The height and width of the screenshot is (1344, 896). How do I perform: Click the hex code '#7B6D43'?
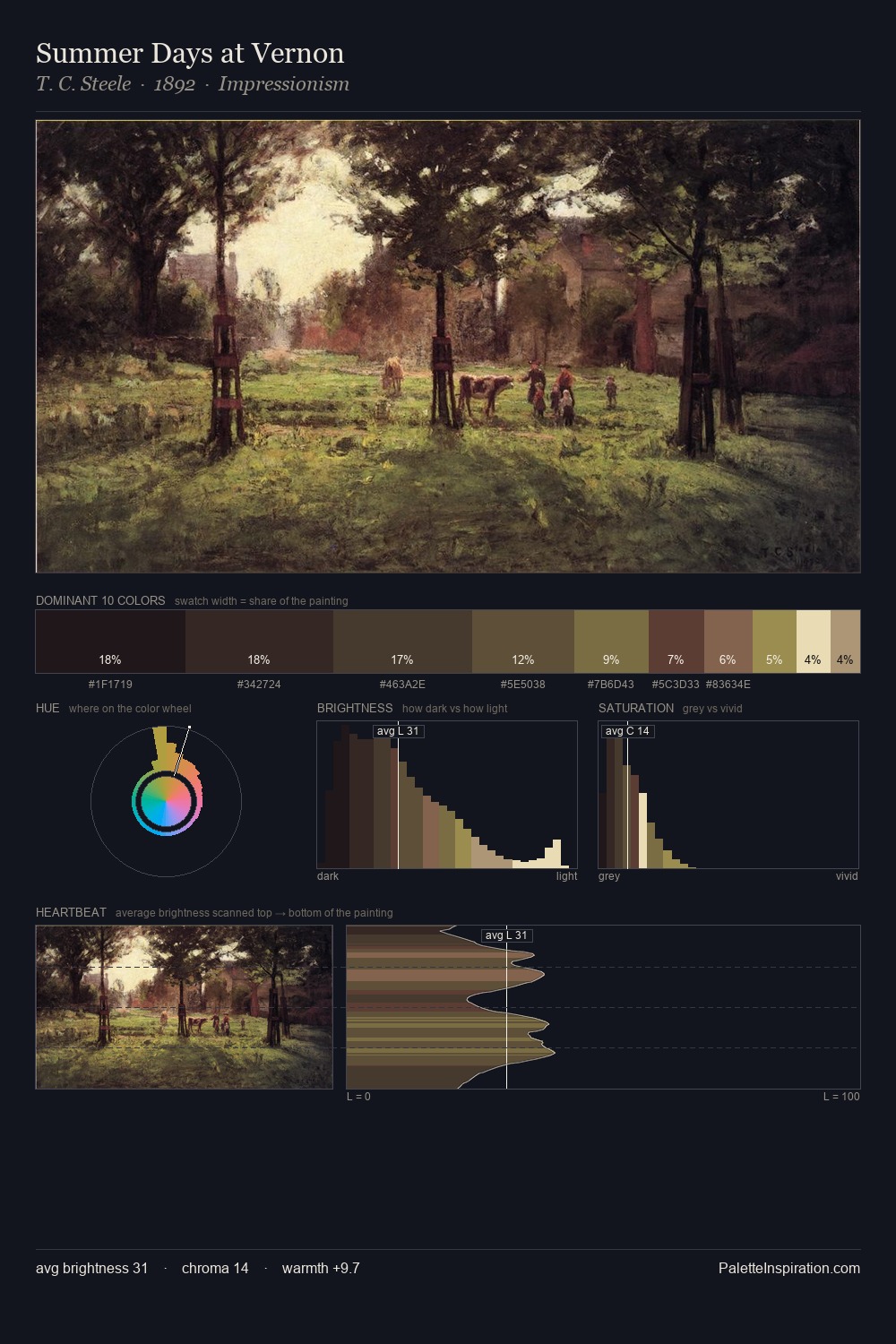610,685
